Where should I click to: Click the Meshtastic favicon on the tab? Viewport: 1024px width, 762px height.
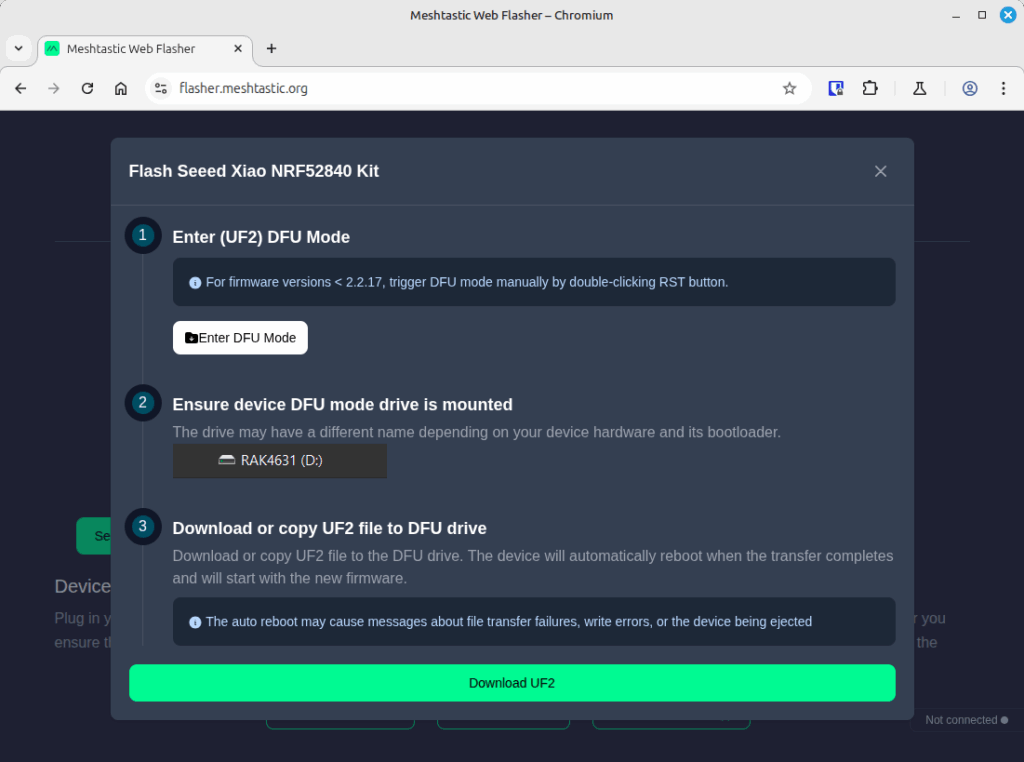52,48
